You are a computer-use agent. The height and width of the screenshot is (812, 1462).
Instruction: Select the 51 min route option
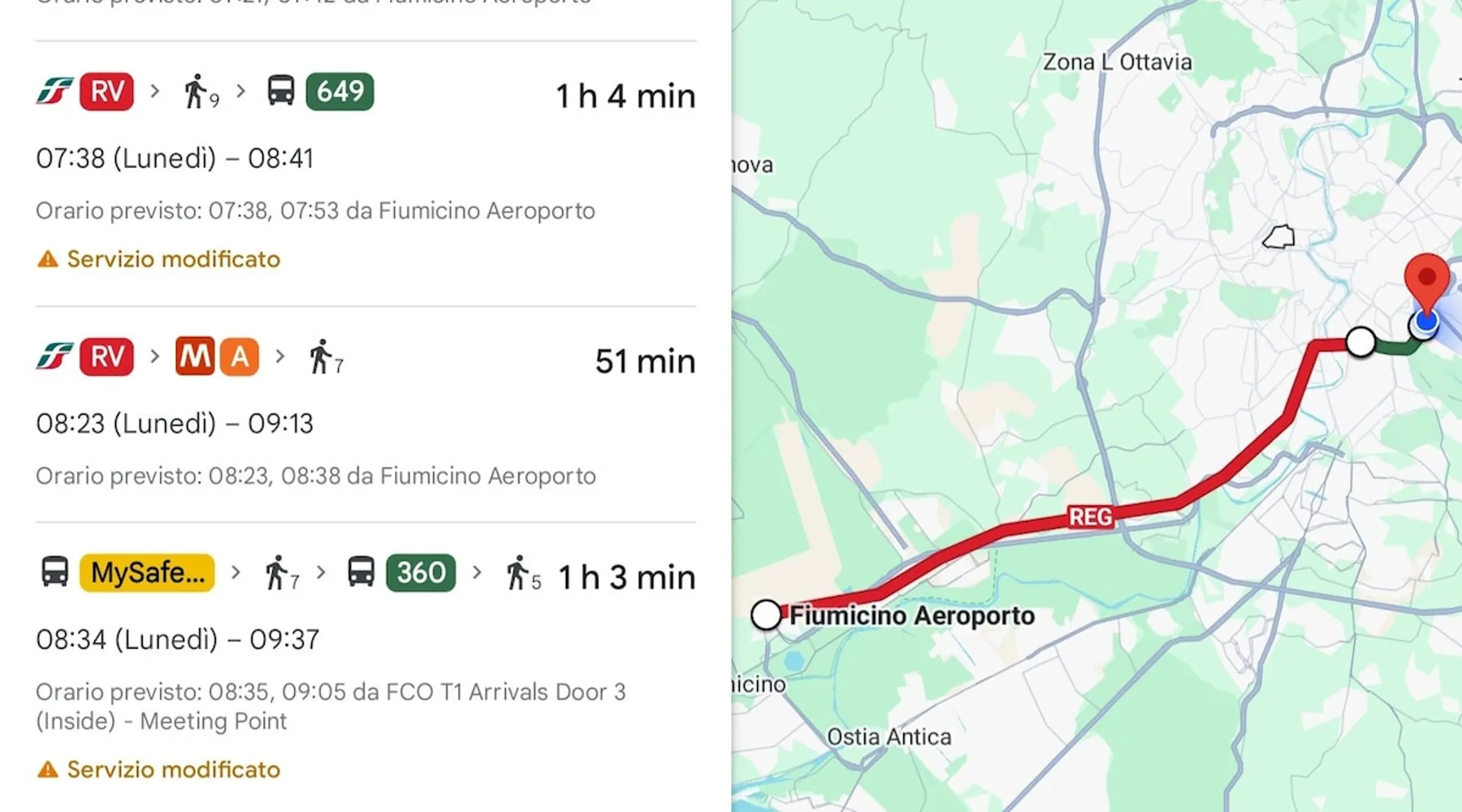(x=644, y=361)
